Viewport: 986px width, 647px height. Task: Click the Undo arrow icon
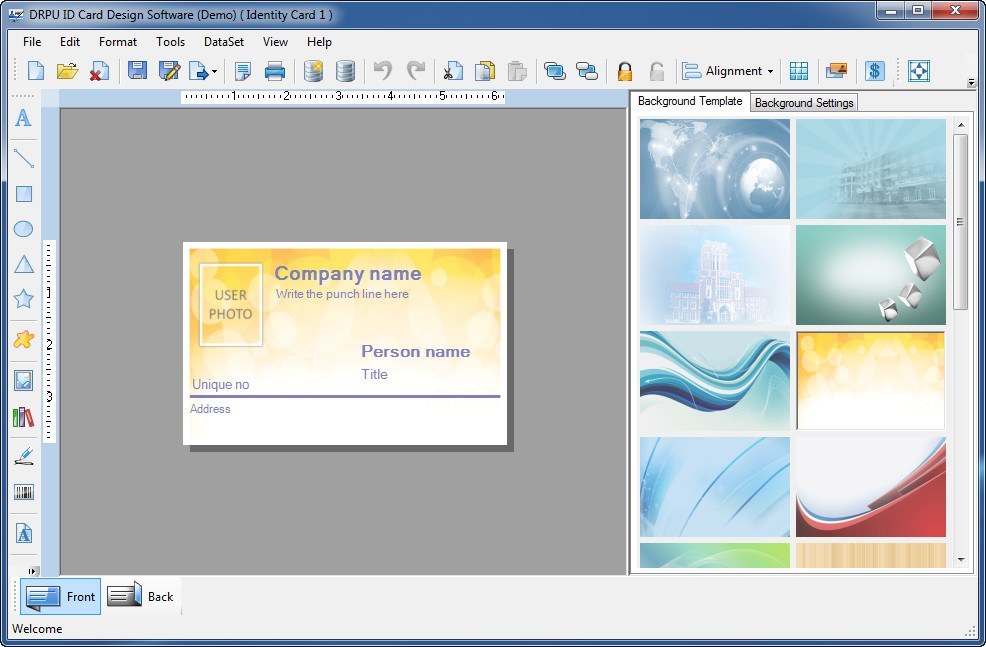382,71
